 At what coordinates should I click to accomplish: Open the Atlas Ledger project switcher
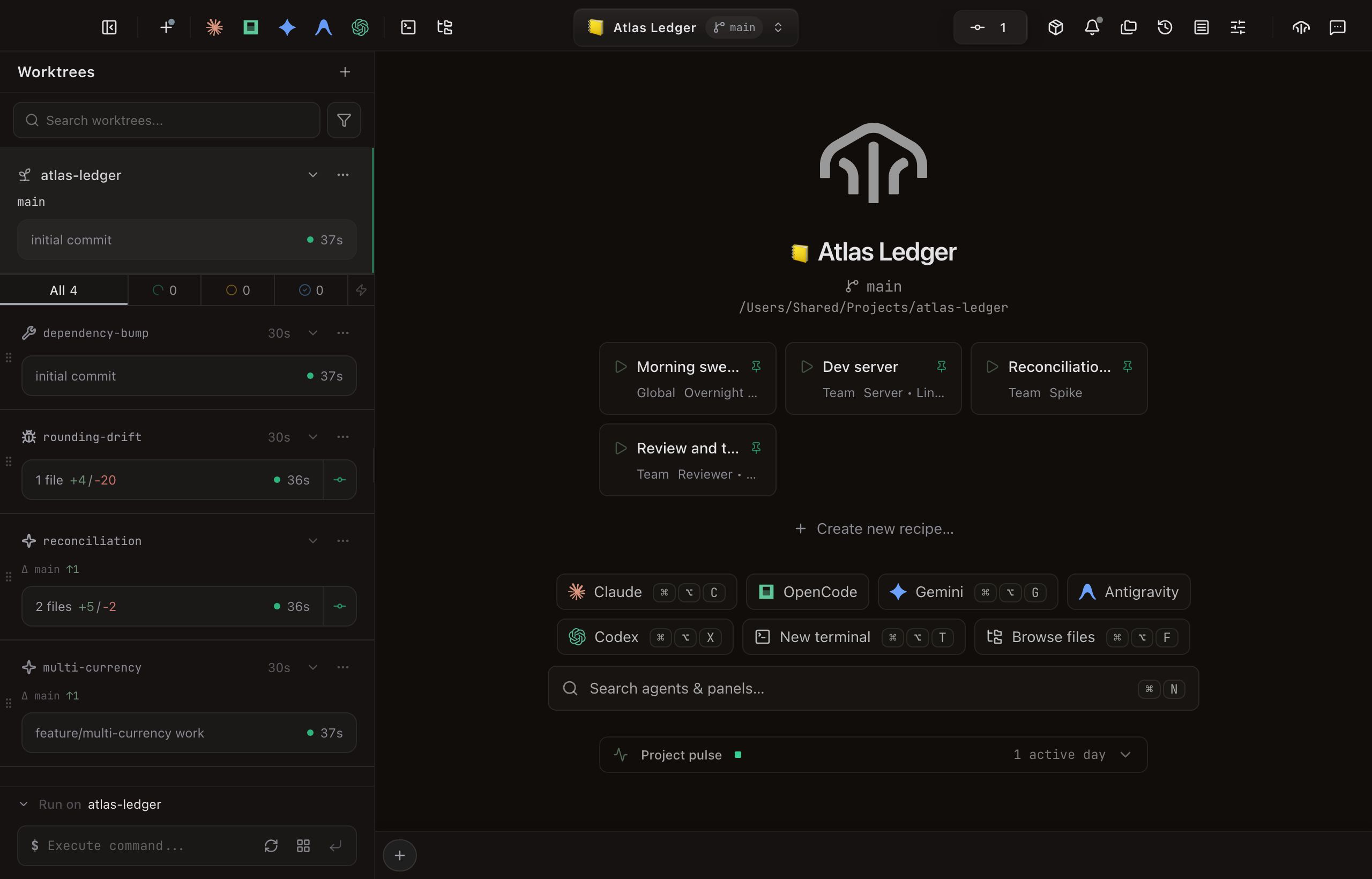685,27
